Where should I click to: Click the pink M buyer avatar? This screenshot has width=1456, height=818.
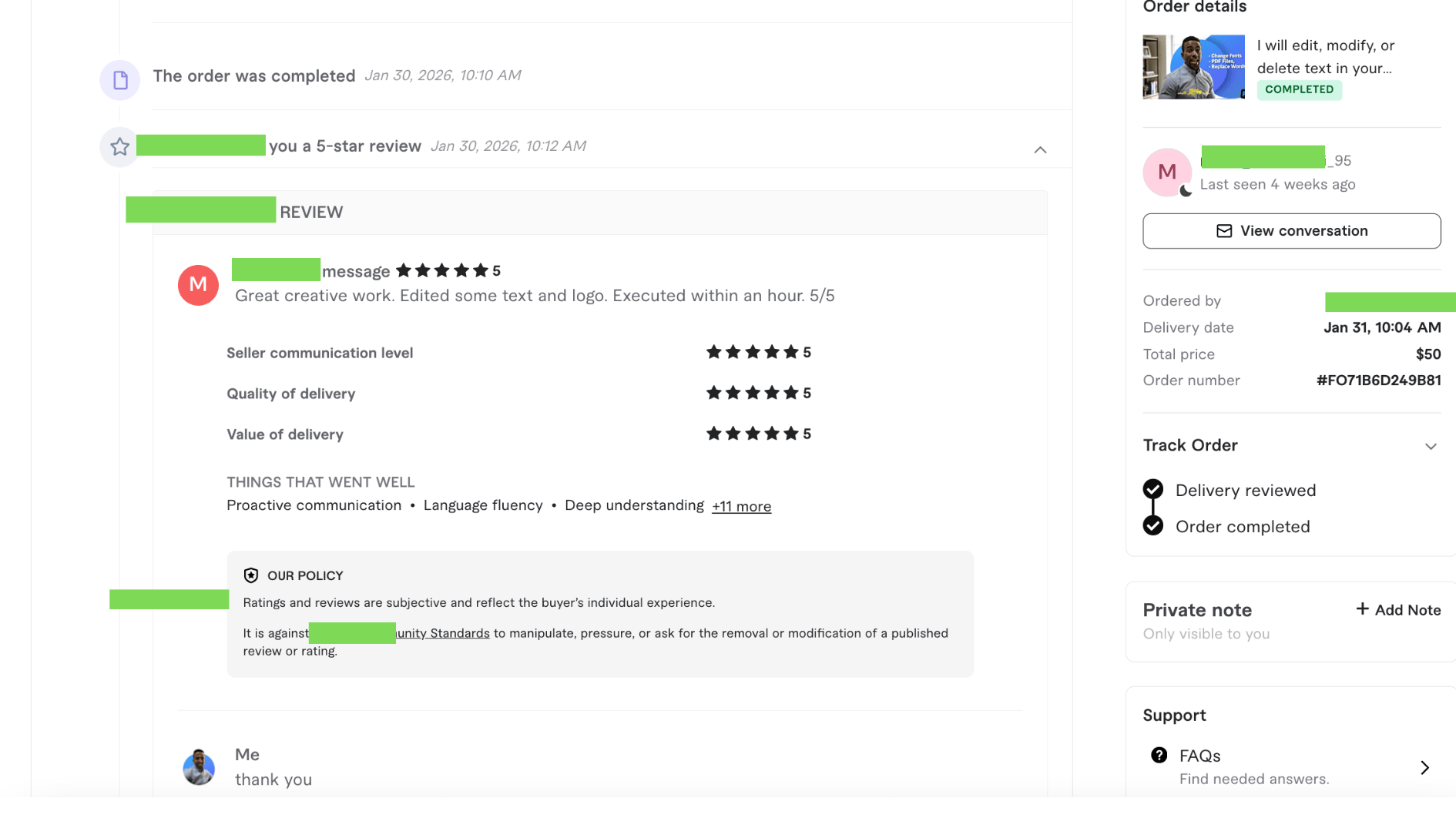pyautogui.click(x=1166, y=172)
